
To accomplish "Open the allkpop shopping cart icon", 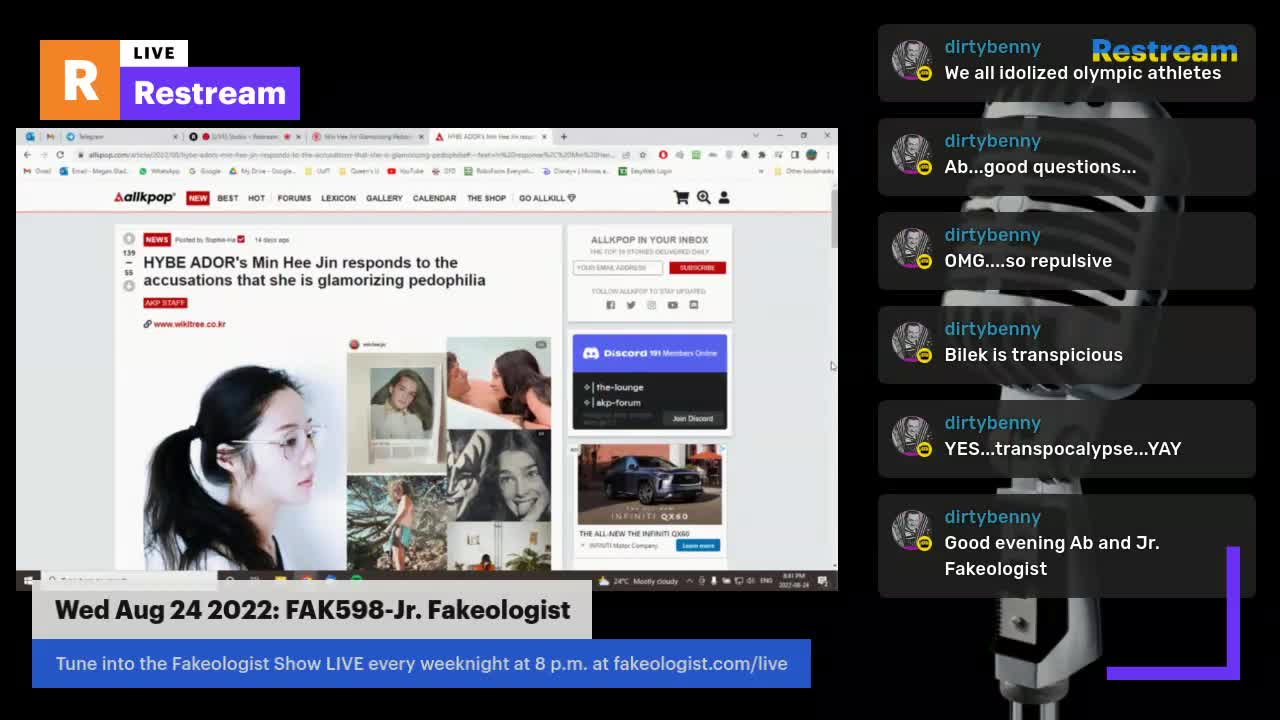I will [682, 198].
